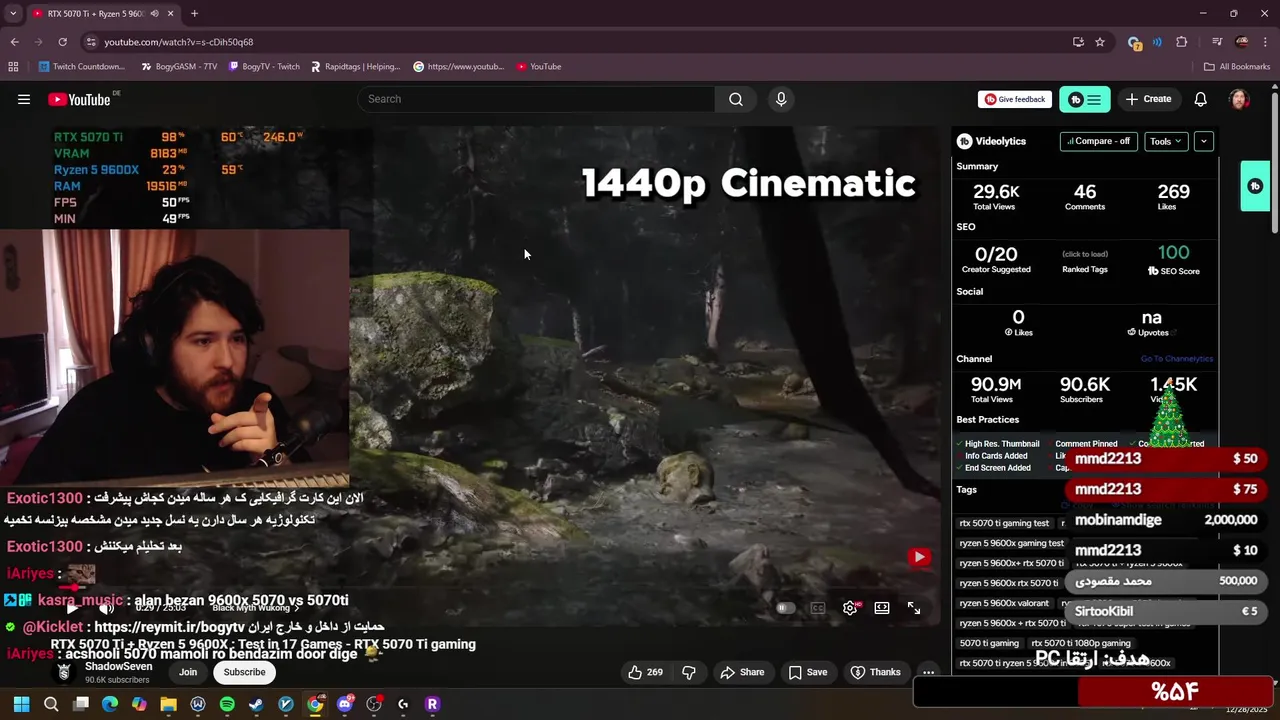Select tag 'ryzen 5 9600x gaming test'
The image size is (1280, 720).
(x=1012, y=543)
